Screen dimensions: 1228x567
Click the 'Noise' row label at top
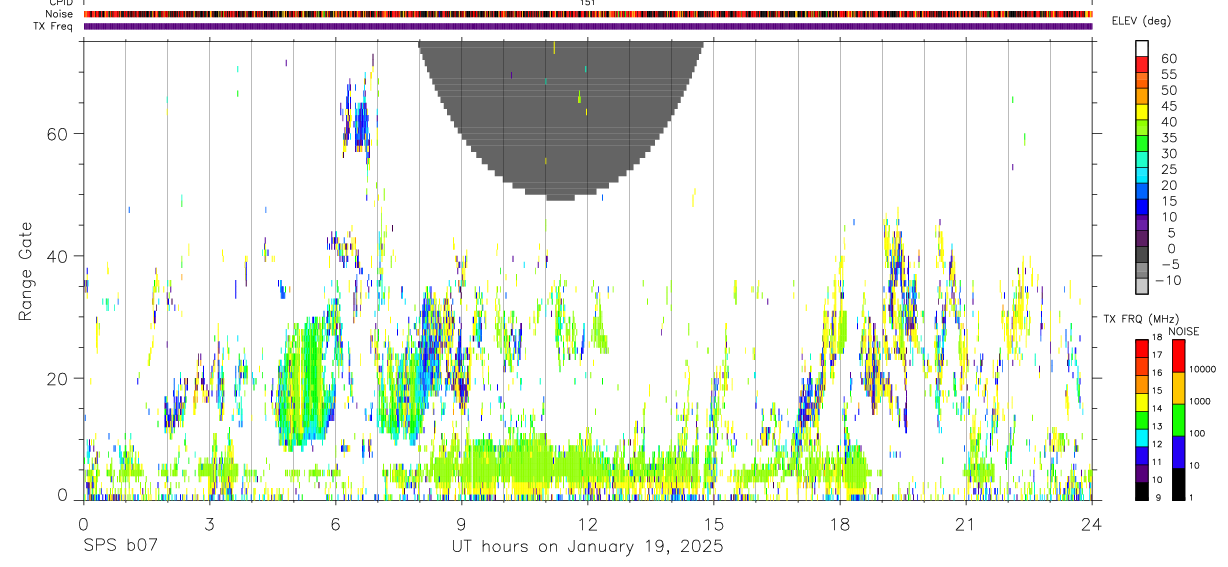[x=61, y=14]
